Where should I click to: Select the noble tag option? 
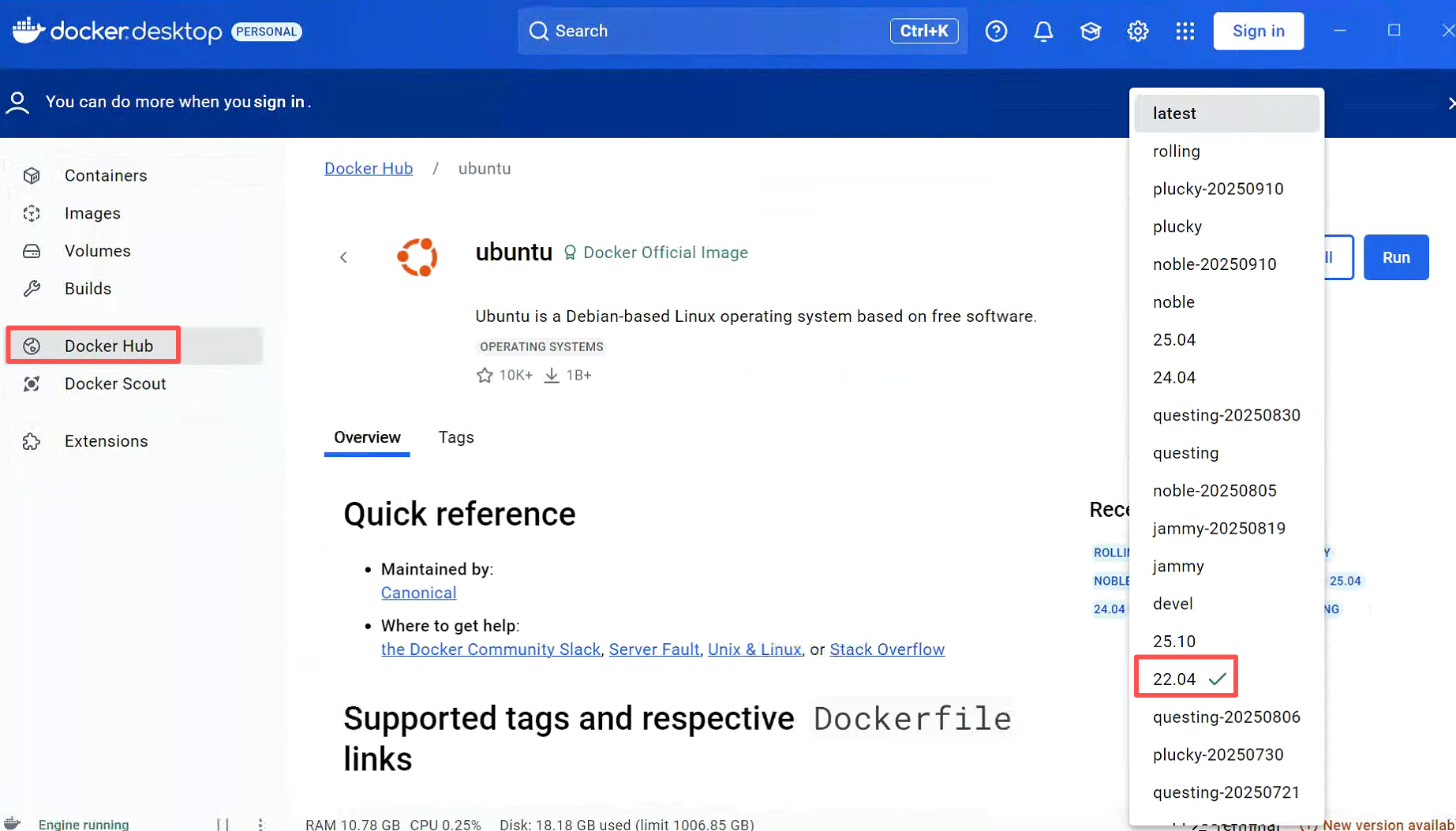1226,302
